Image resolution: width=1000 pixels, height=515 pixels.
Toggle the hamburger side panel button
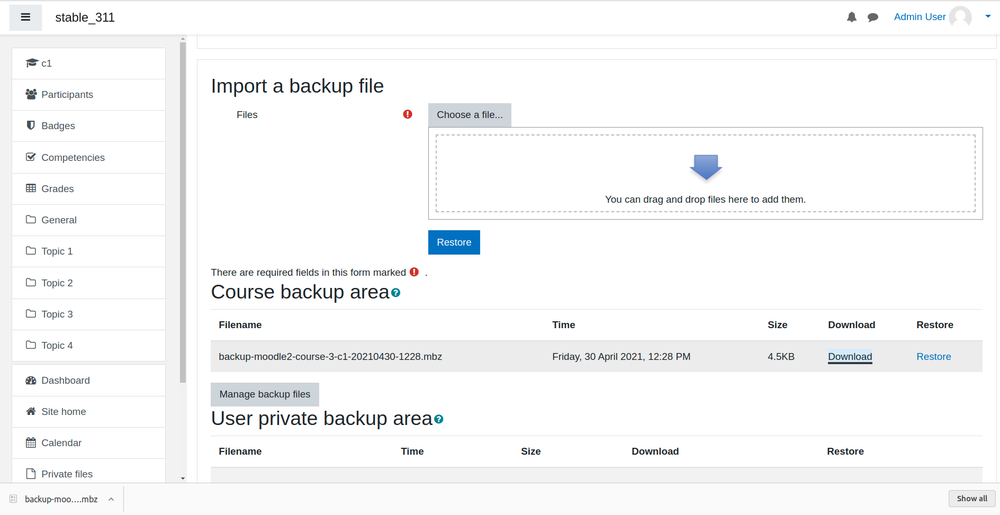pyautogui.click(x=26, y=17)
